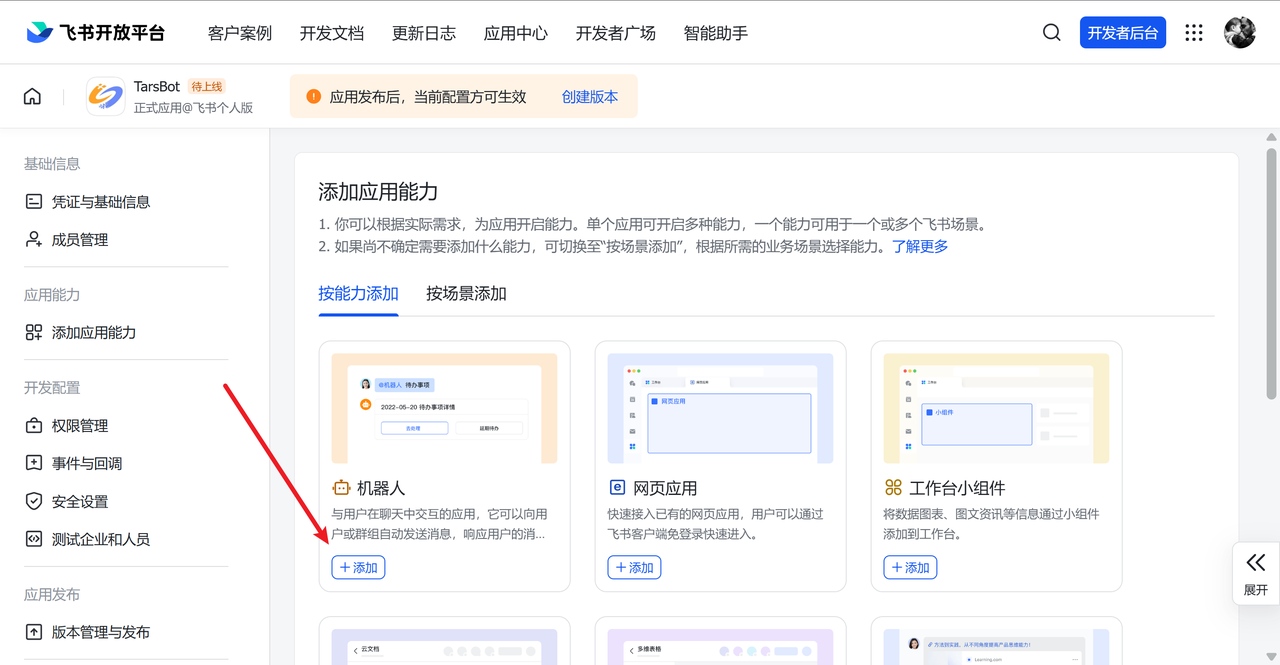1280x665 pixels.
Task: Open the nine-dot app grid menu
Action: click(x=1193, y=33)
